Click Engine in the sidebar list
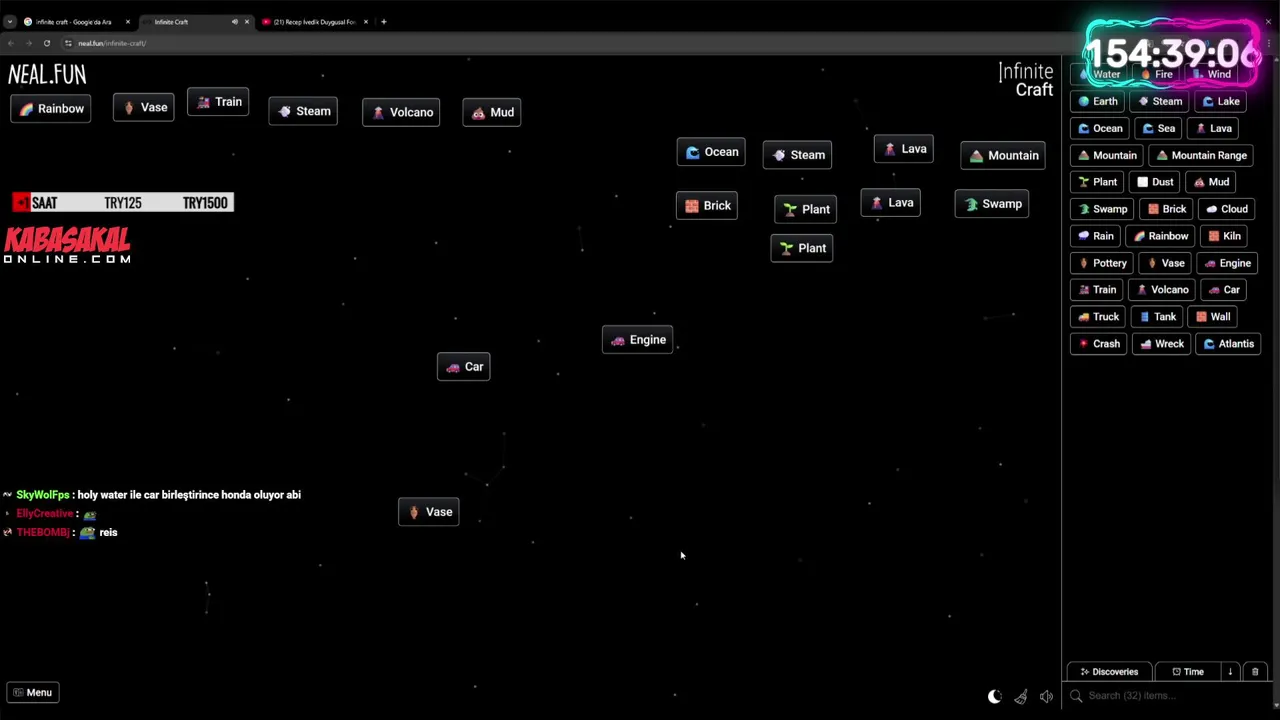This screenshot has height=720, width=1280. coord(1227,263)
